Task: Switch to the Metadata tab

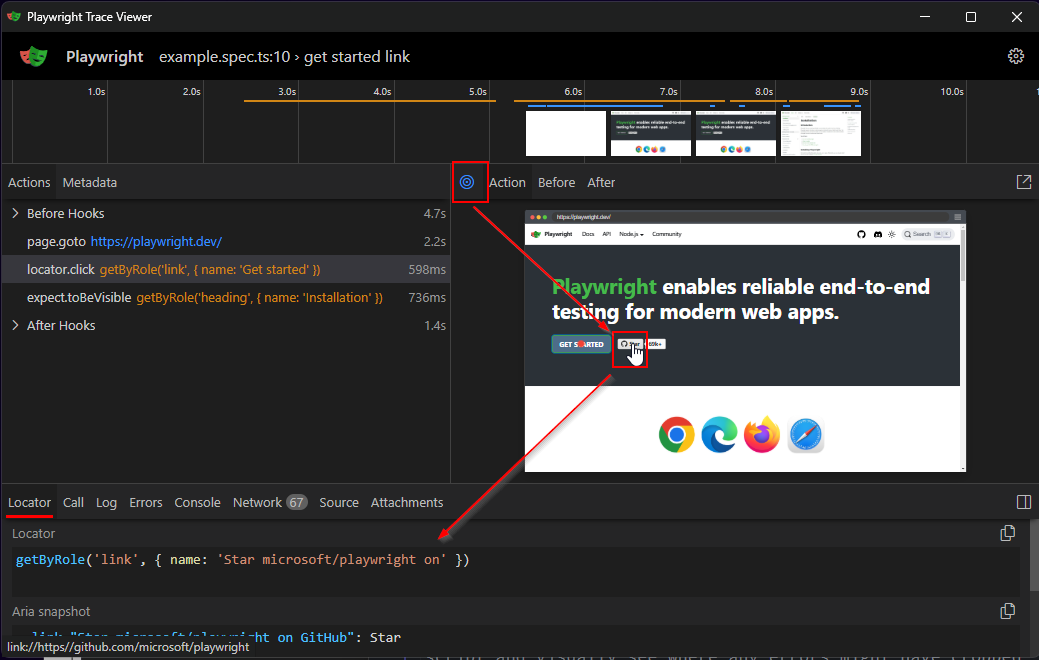Action: [x=89, y=182]
